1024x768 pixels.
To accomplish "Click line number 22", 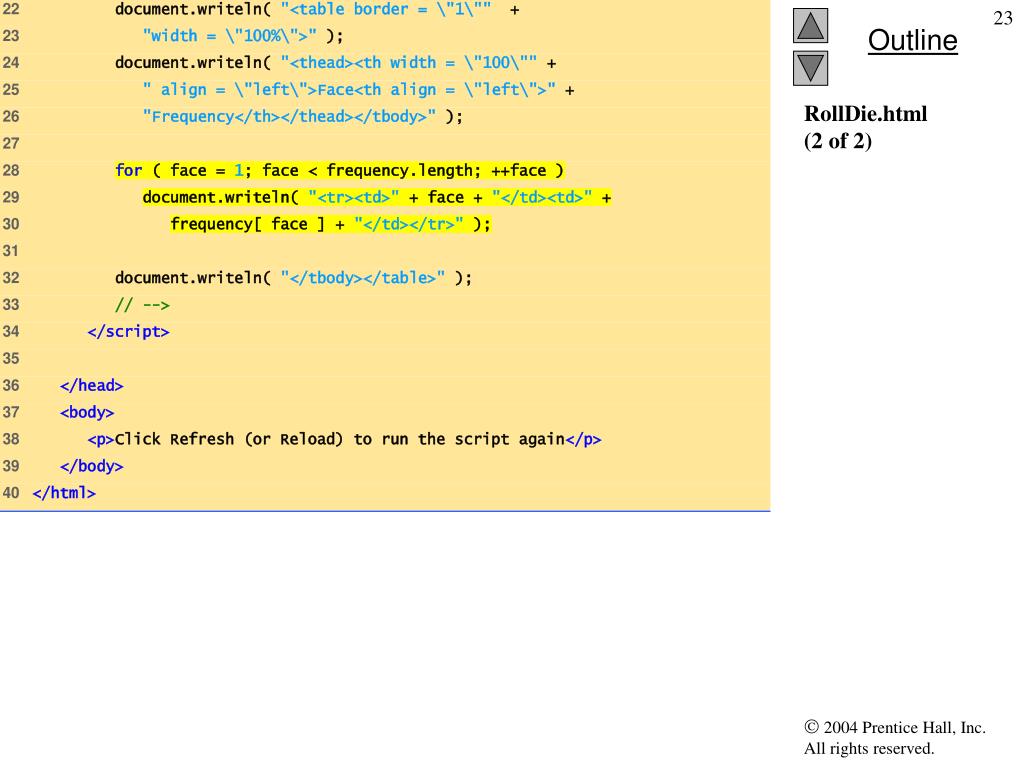I will 10,9.
